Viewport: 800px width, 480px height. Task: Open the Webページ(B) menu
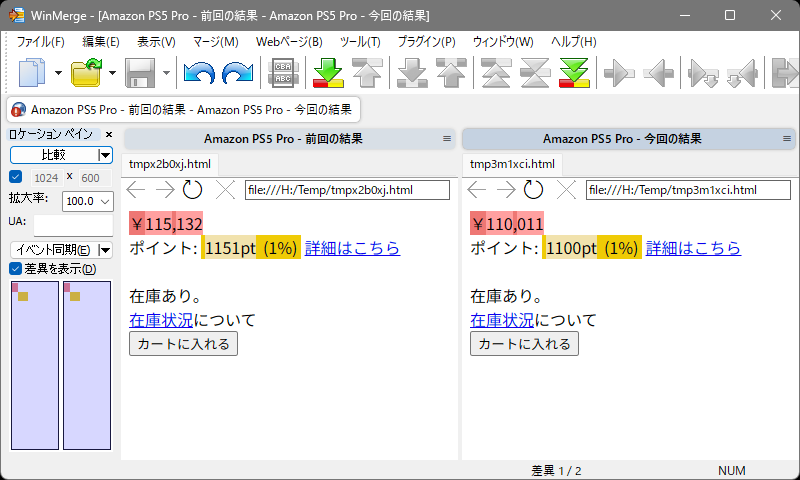pos(289,42)
